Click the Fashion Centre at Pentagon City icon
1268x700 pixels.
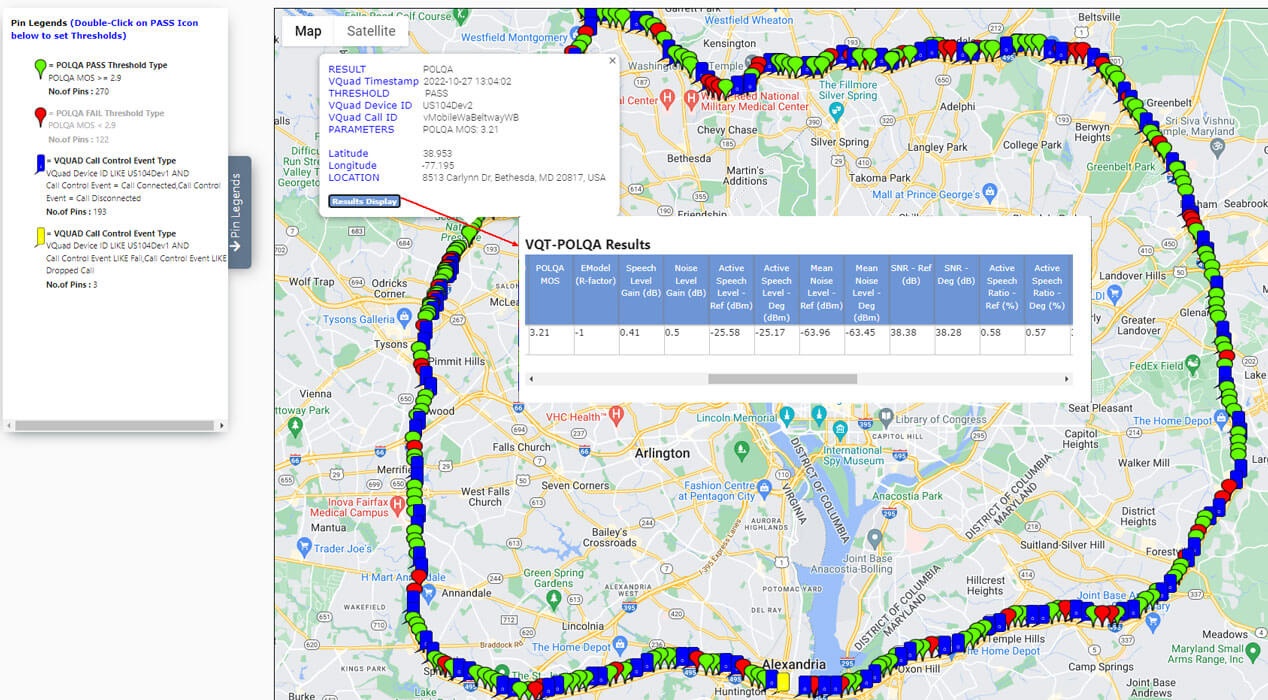point(766,487)
